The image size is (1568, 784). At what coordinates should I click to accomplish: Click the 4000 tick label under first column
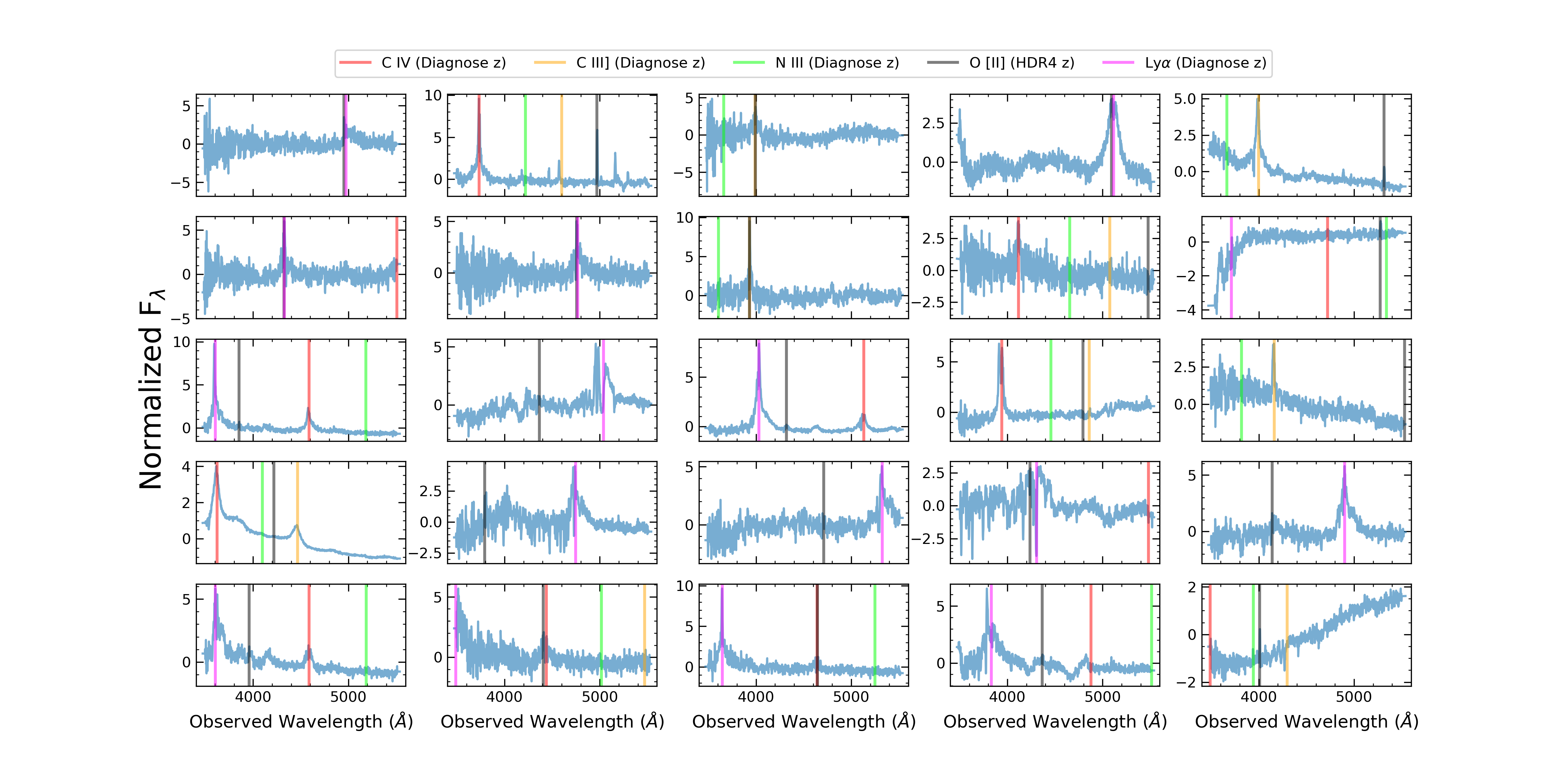(x=253, y=697)
